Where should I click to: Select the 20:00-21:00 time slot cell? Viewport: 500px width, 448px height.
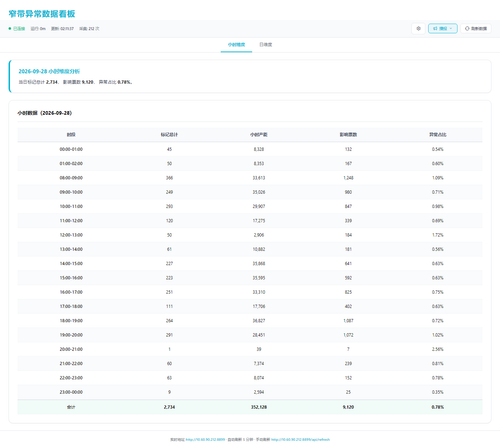tap(71, 349)
